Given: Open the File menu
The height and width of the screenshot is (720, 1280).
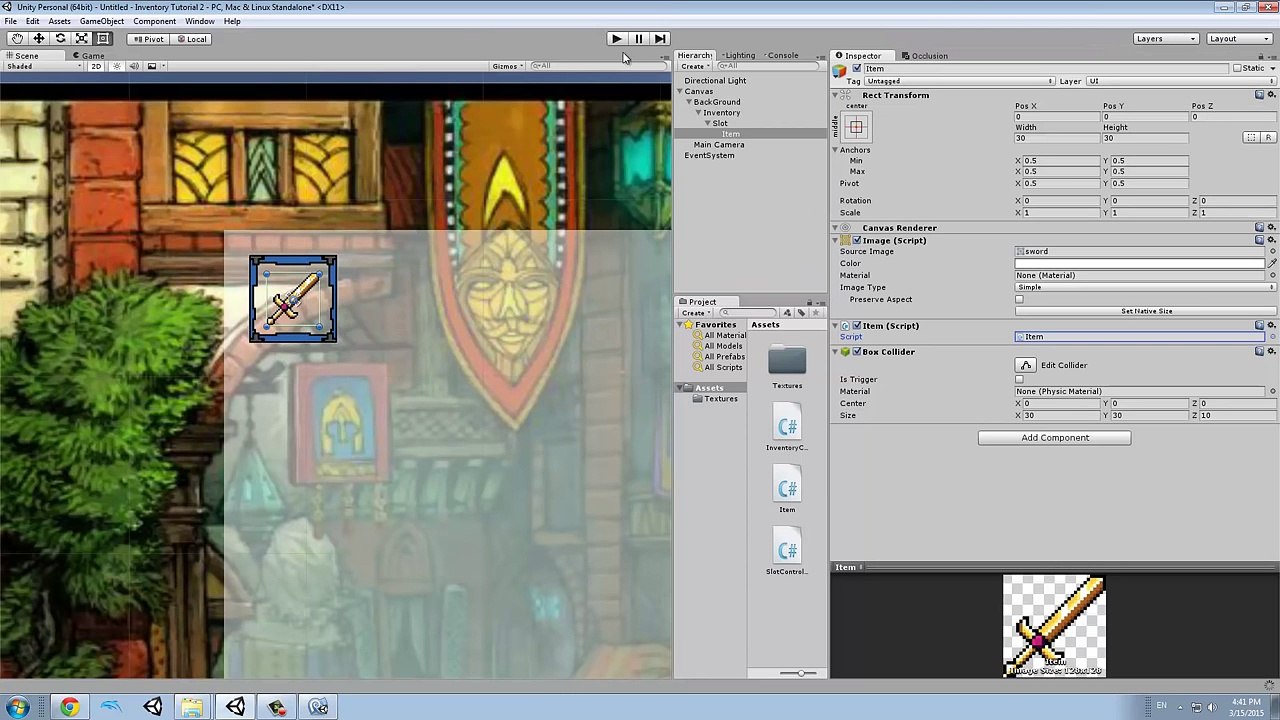Looking at the screenshot, I should pyautogui.click(x=9, y=21).
